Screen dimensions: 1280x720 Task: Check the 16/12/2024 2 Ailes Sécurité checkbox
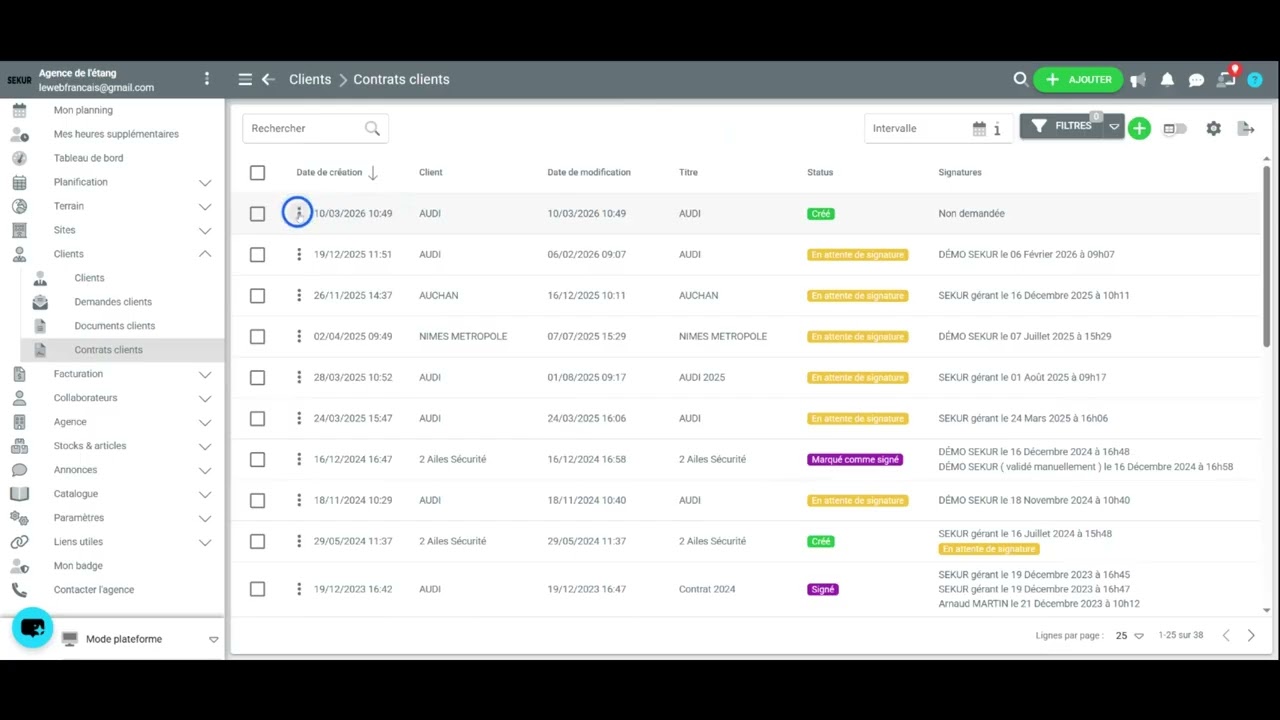tap(257, 460)
